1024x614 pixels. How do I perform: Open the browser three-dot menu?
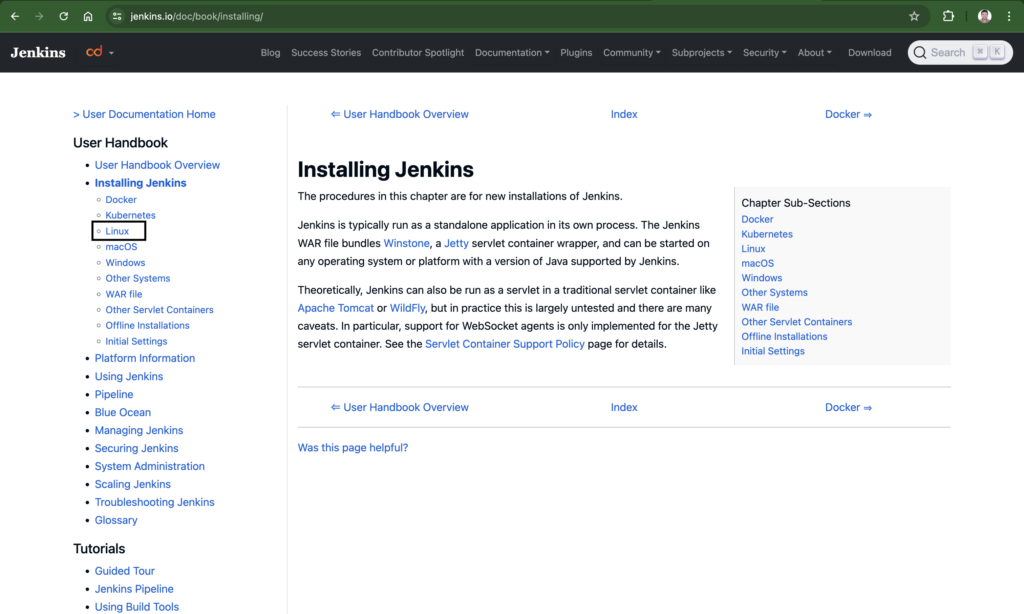point(1009,16)
